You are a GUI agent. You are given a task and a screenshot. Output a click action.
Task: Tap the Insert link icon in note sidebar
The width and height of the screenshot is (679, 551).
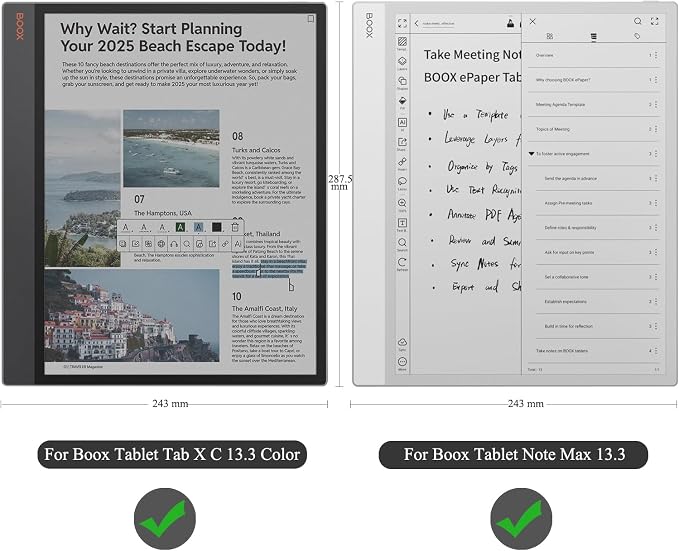click(402, 163)
